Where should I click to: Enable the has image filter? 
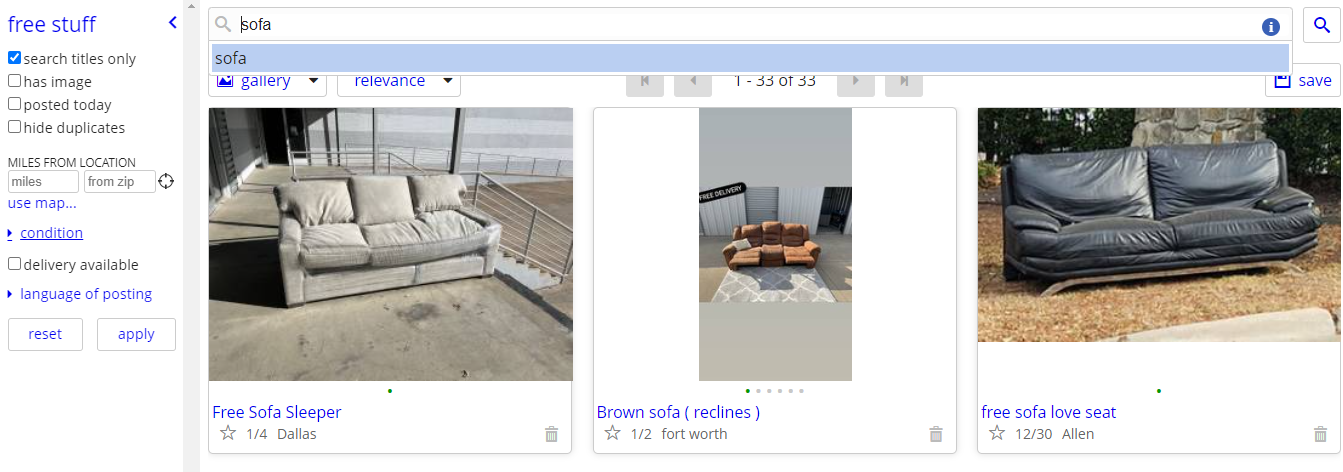coord(14,81)
